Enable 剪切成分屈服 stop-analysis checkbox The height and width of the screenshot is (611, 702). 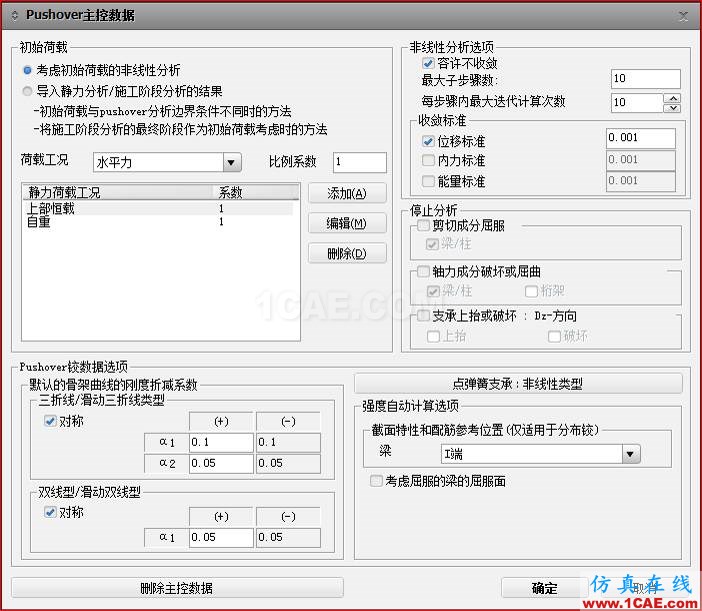point(423,226)
